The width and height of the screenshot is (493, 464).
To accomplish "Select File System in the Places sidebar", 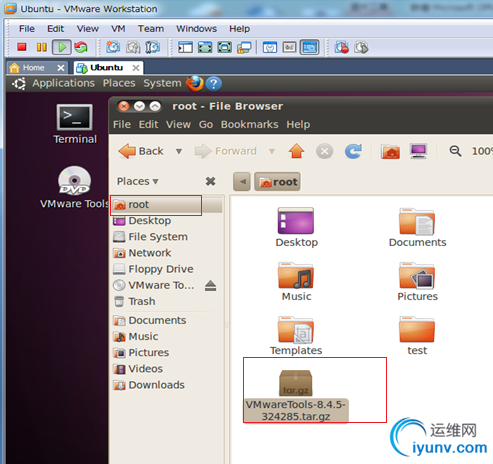I will [x=167, y=237].
